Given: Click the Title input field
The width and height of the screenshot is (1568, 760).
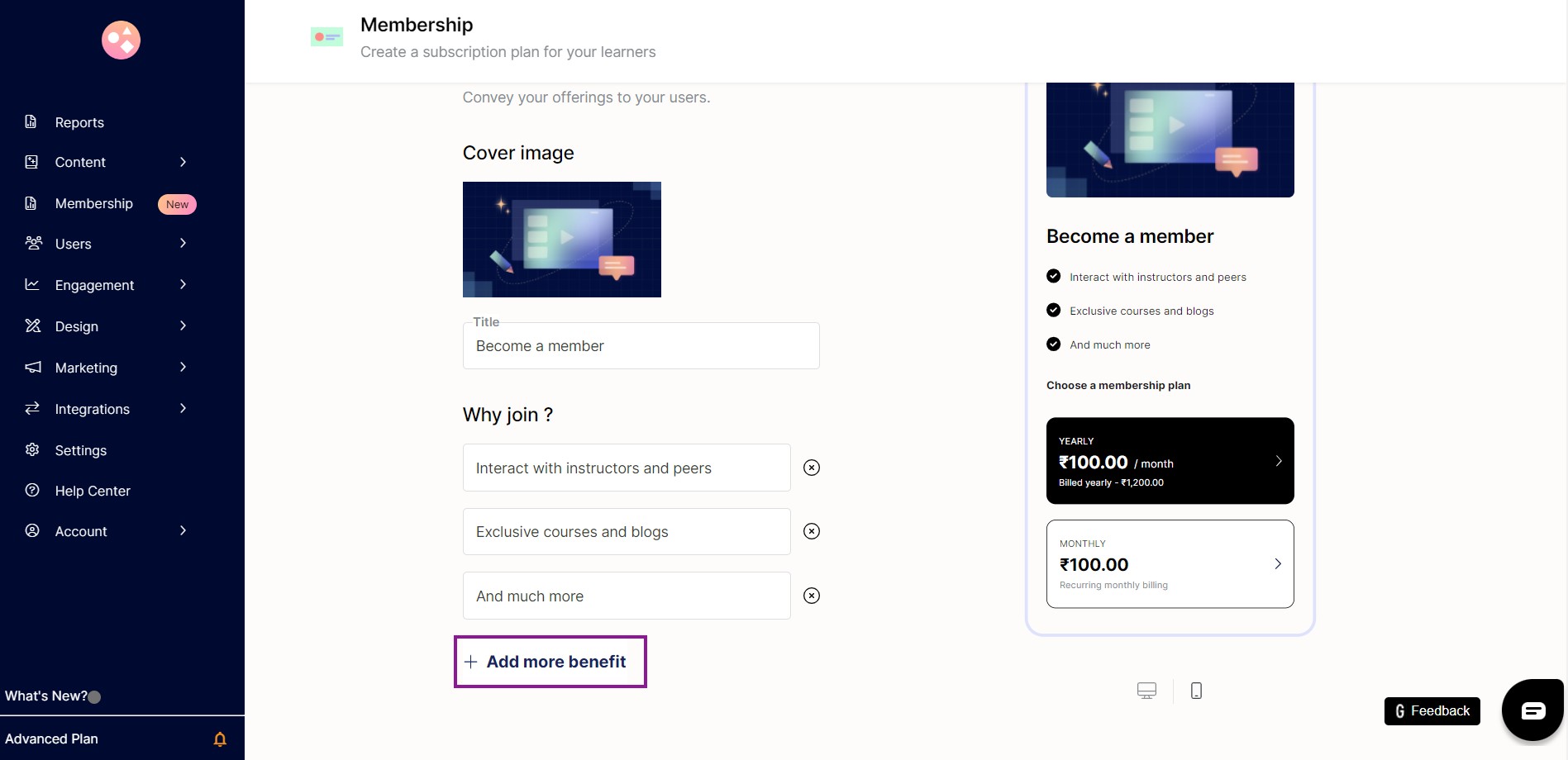Looking at the screenshot, I should (x=641, y=346).
